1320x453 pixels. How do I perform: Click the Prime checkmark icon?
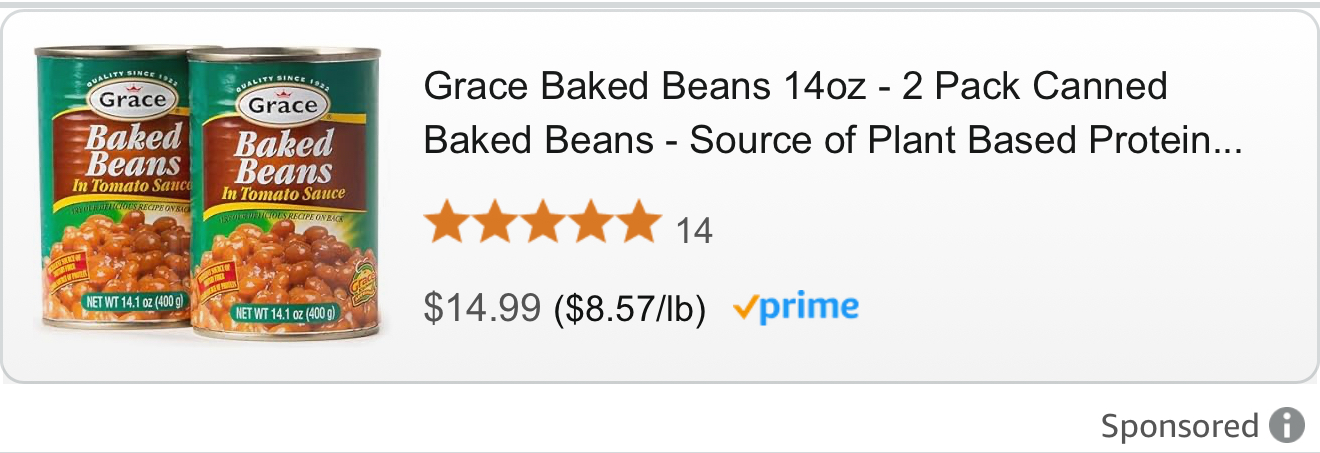pos(744,308)
